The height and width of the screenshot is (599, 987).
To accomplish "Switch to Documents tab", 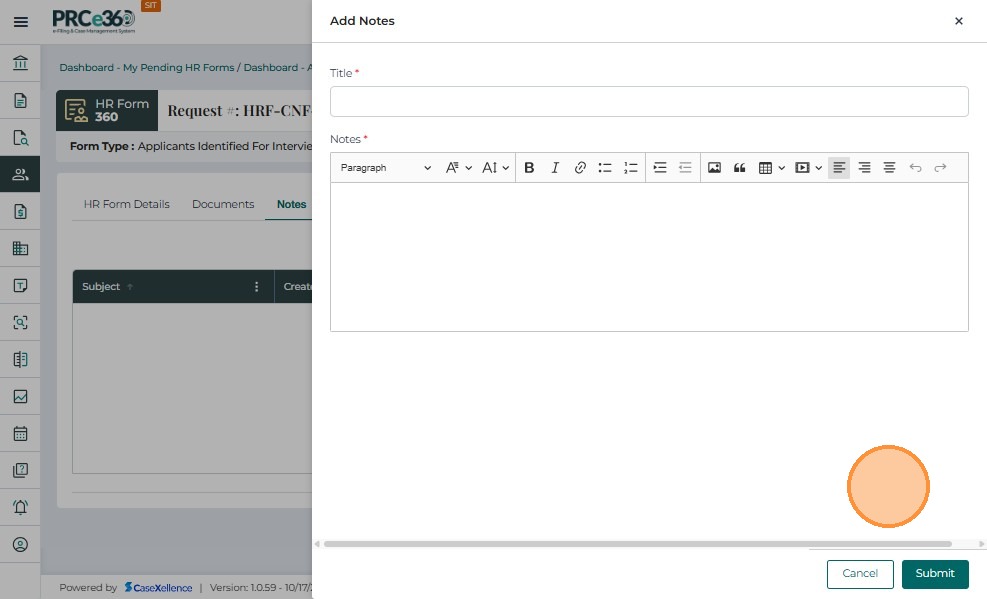I will click(x=223, y=204).
